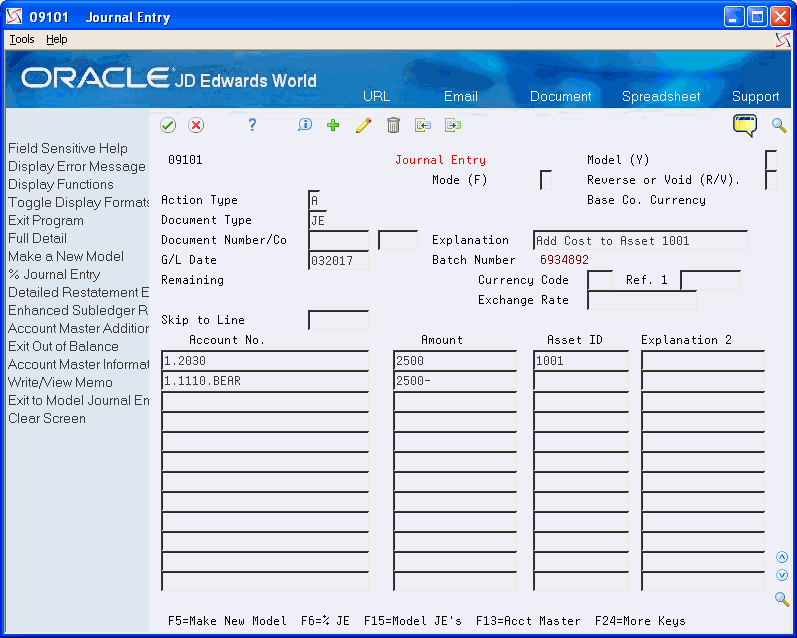Click the G/L Date field
The image size is (797, 638).
[338, 261]
